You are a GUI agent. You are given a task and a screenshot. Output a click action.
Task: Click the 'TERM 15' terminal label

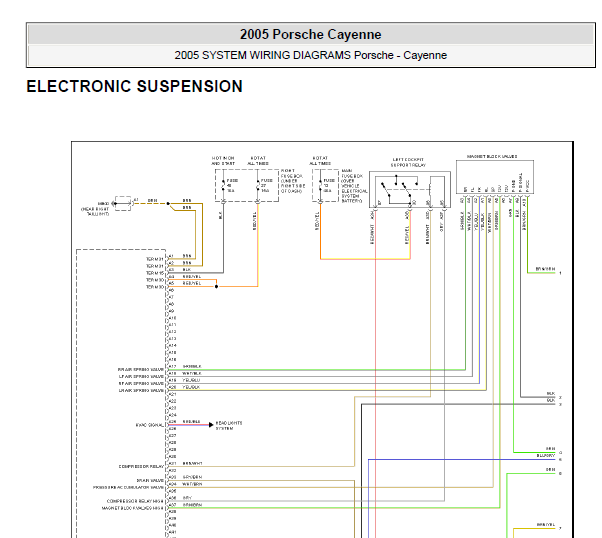pyautogui.click(x=155, y=273)
